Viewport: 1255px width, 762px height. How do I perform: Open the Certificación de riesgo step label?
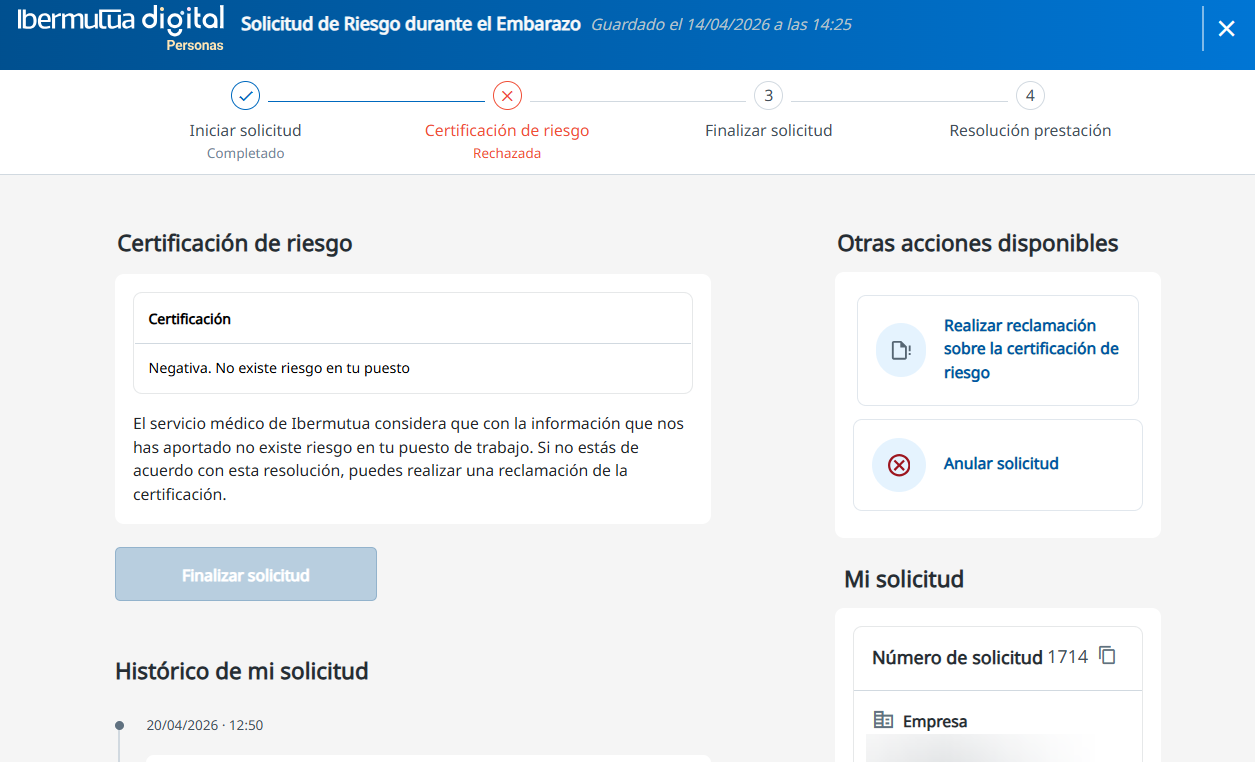point(507,130)
